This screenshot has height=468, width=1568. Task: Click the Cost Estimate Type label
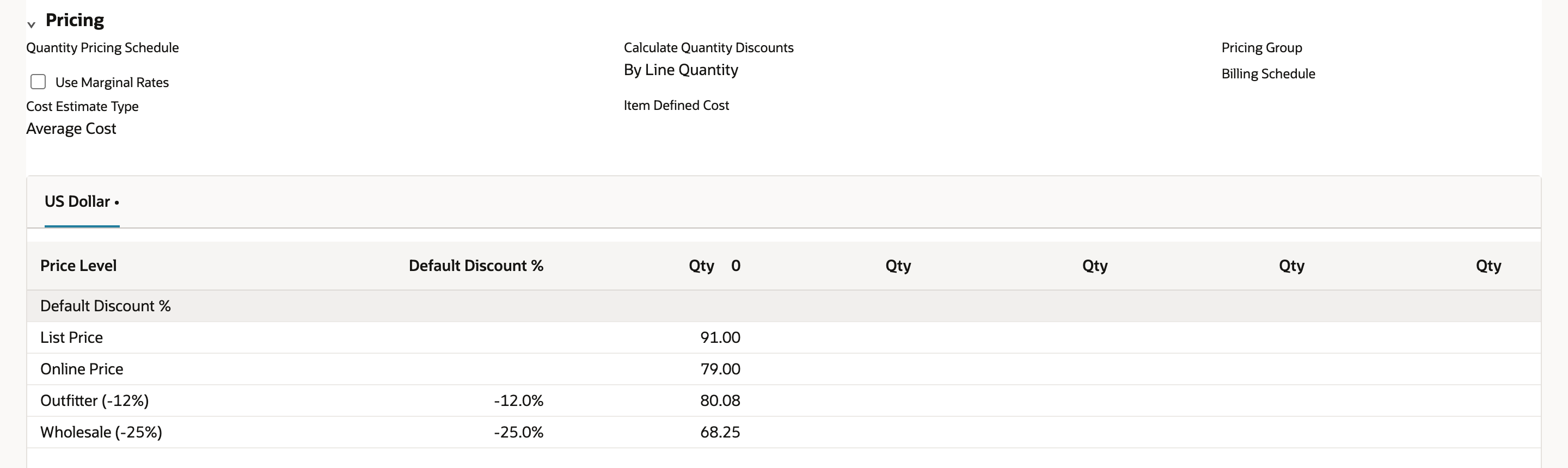82,107
